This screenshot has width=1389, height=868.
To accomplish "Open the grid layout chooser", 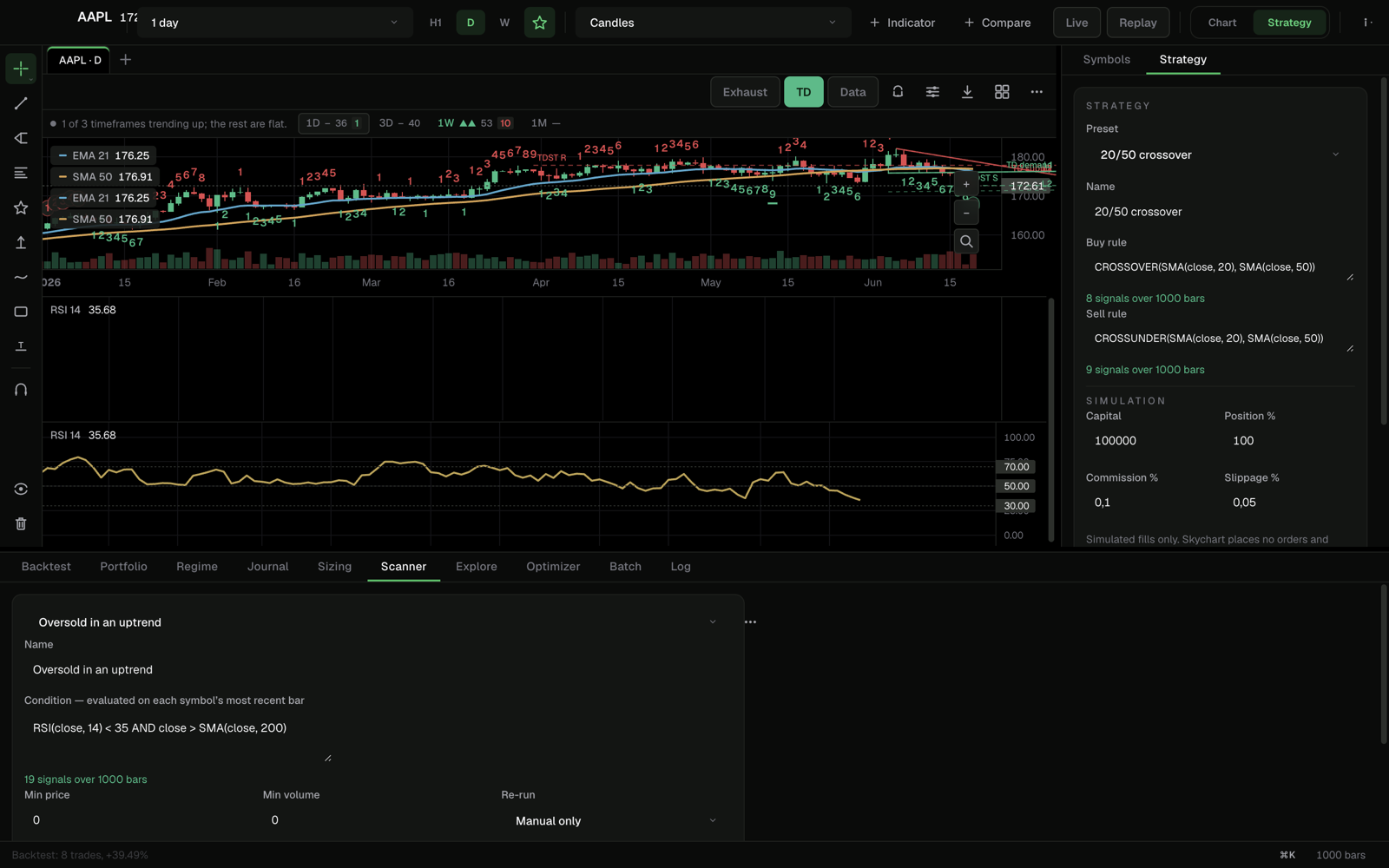I will tap(1002, 91).
